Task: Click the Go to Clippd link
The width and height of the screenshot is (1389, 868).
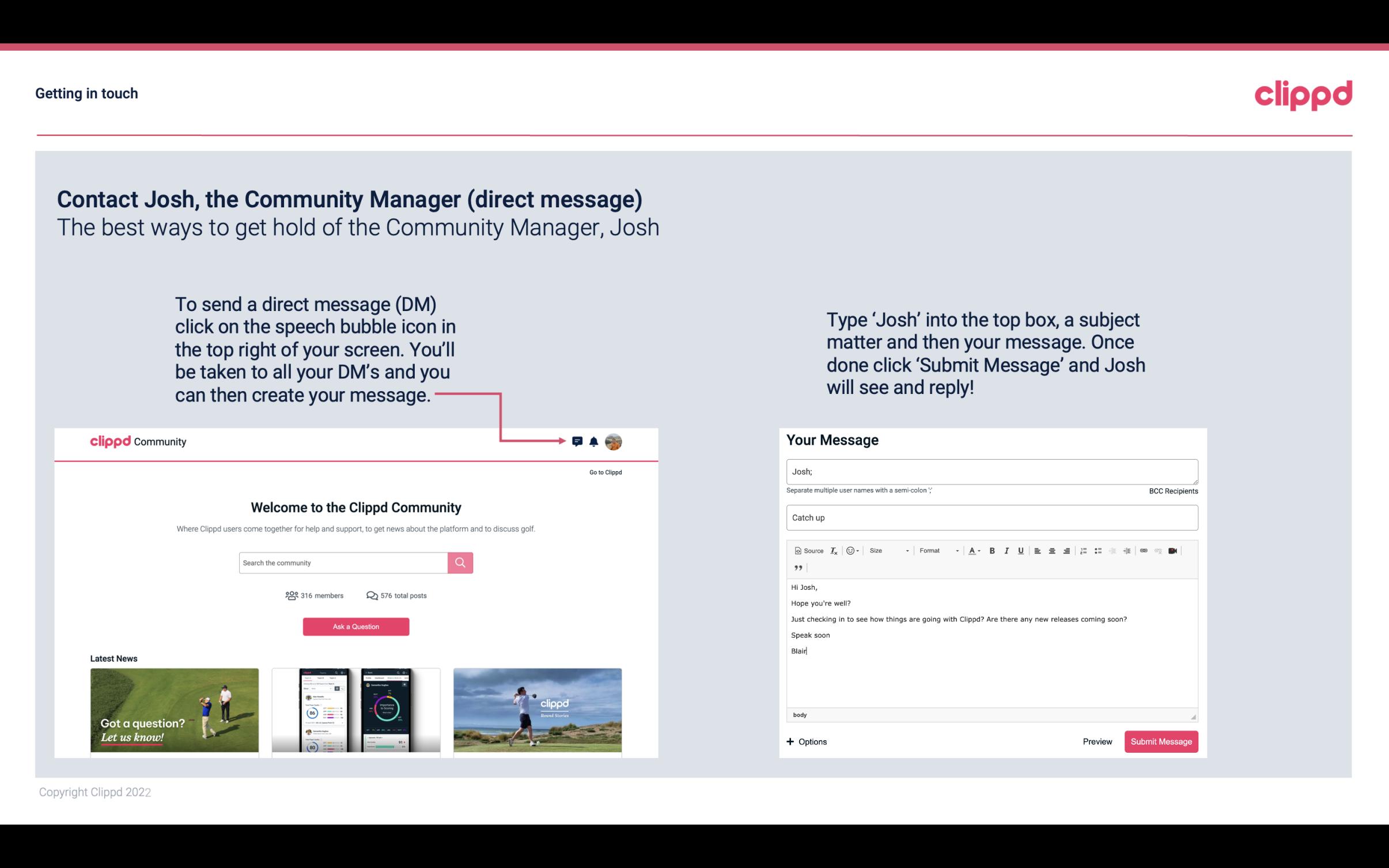Action: [x=605, y=471]
